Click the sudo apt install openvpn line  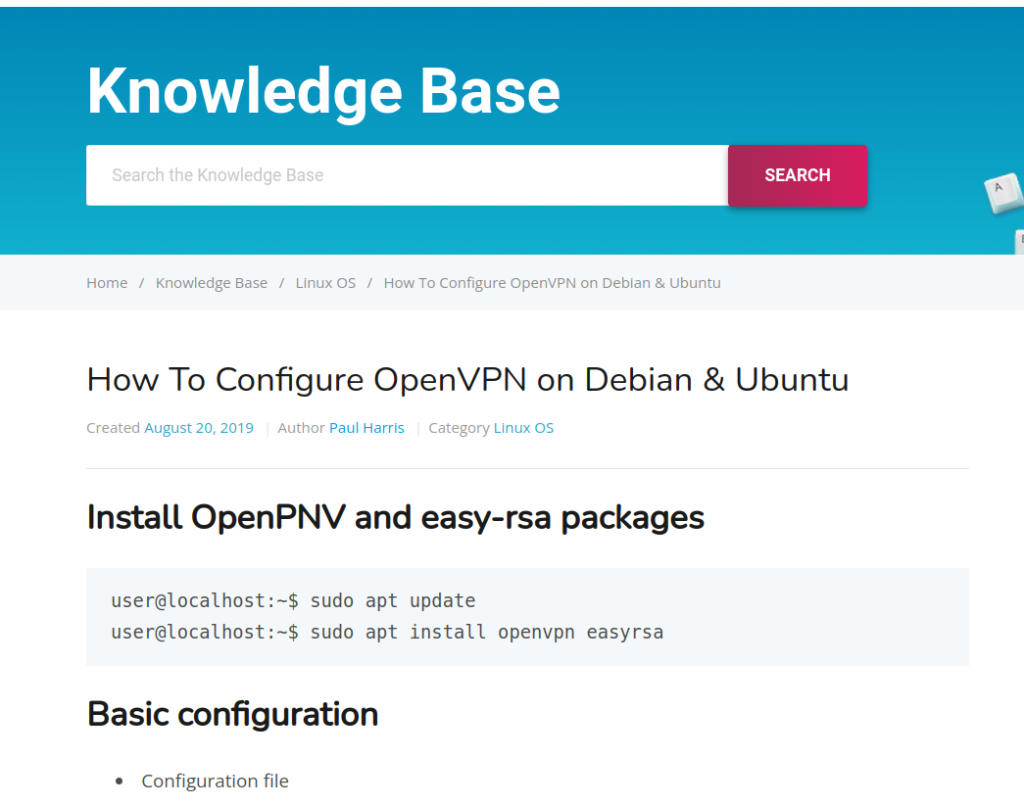387,632
